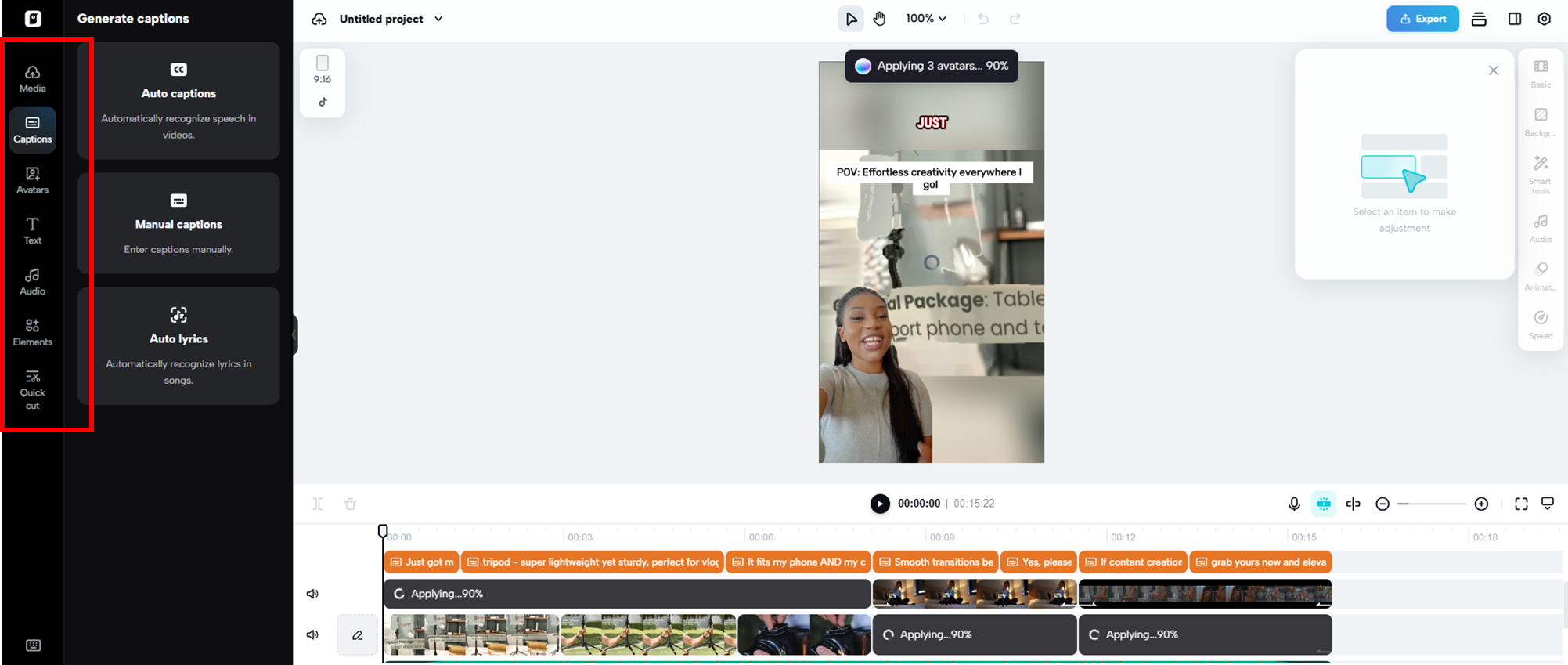The image size is (1568, 665).
Task: Open the Smart tools tab
Action: click(1541, 174)
